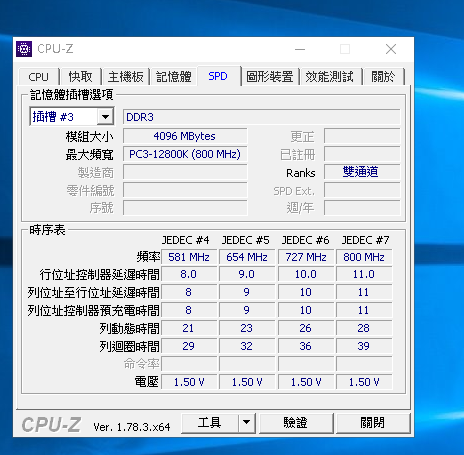The height and width of the screenshot is (455, 464).
Task: Click the empty 零件編號 field
Action: point(185,190)
